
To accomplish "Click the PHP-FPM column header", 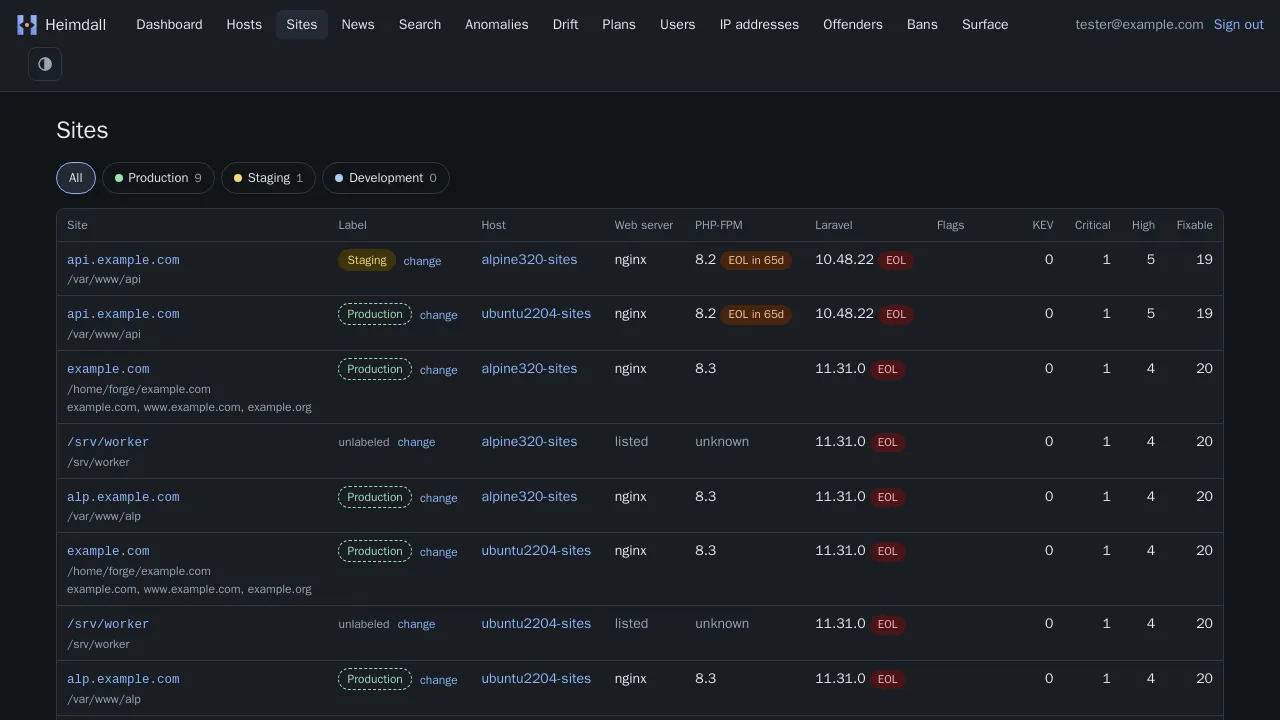I will click(719, 225).
